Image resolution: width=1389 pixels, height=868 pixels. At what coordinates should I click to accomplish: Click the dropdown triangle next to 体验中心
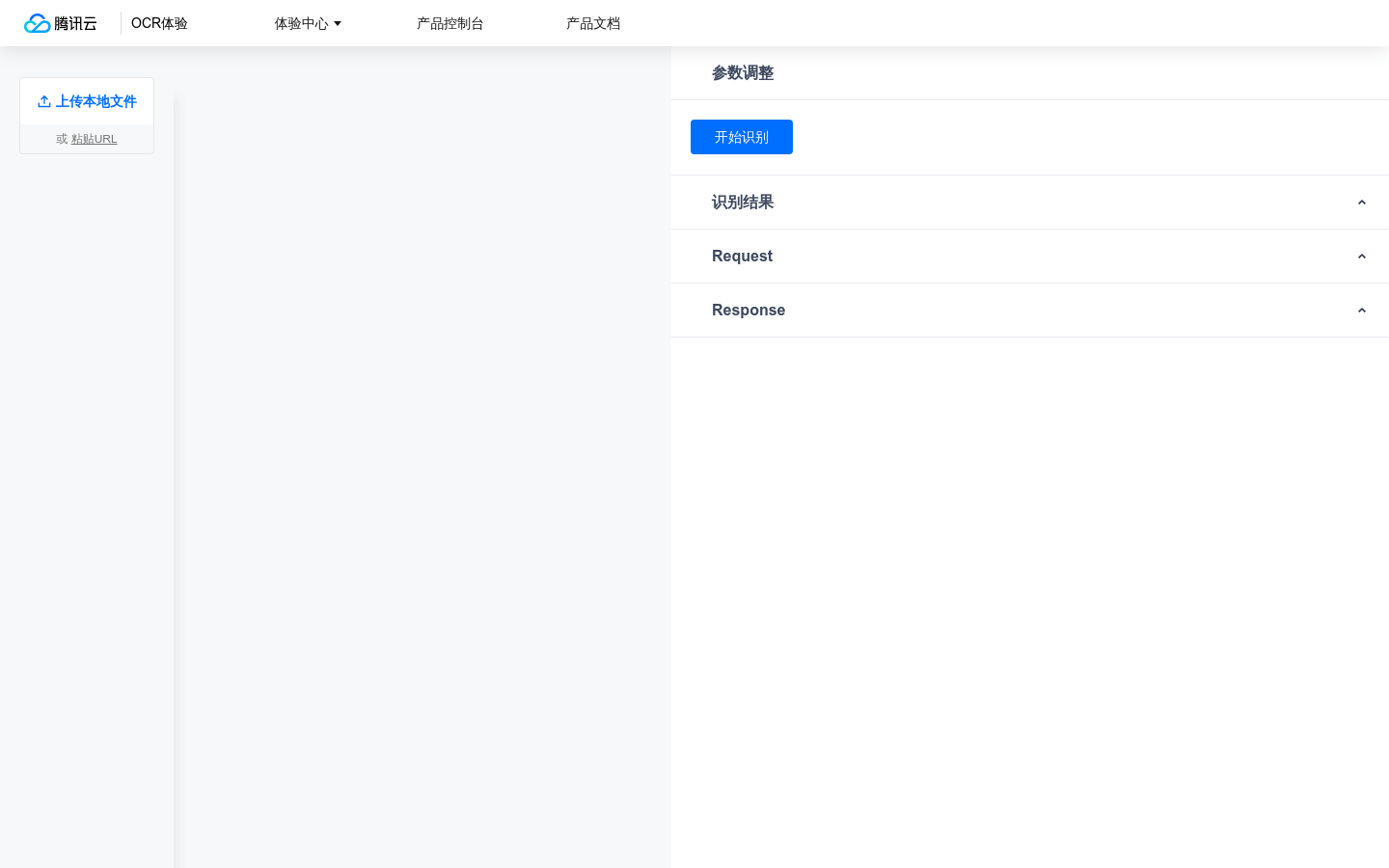click(x=338, y=24)
